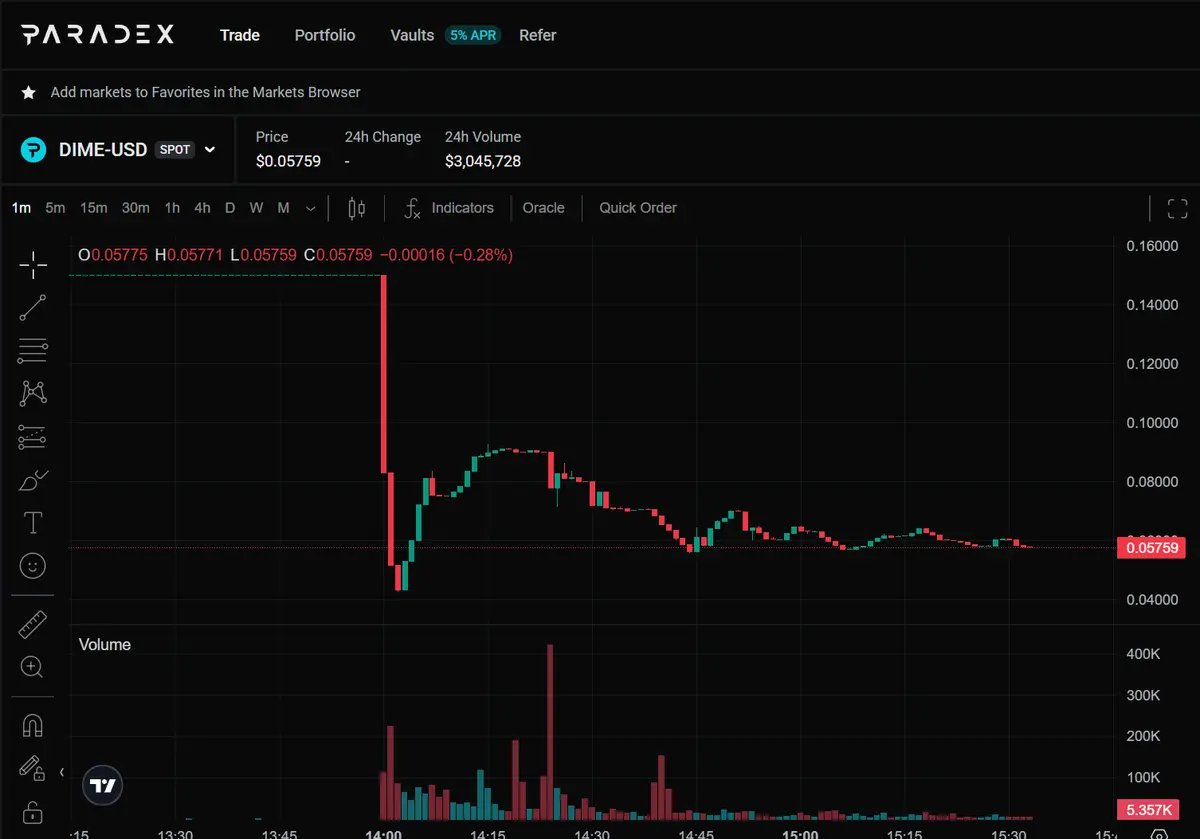Select the brush drawing tool
Viewport: 1200px width, 839px height.
(33, 480)
